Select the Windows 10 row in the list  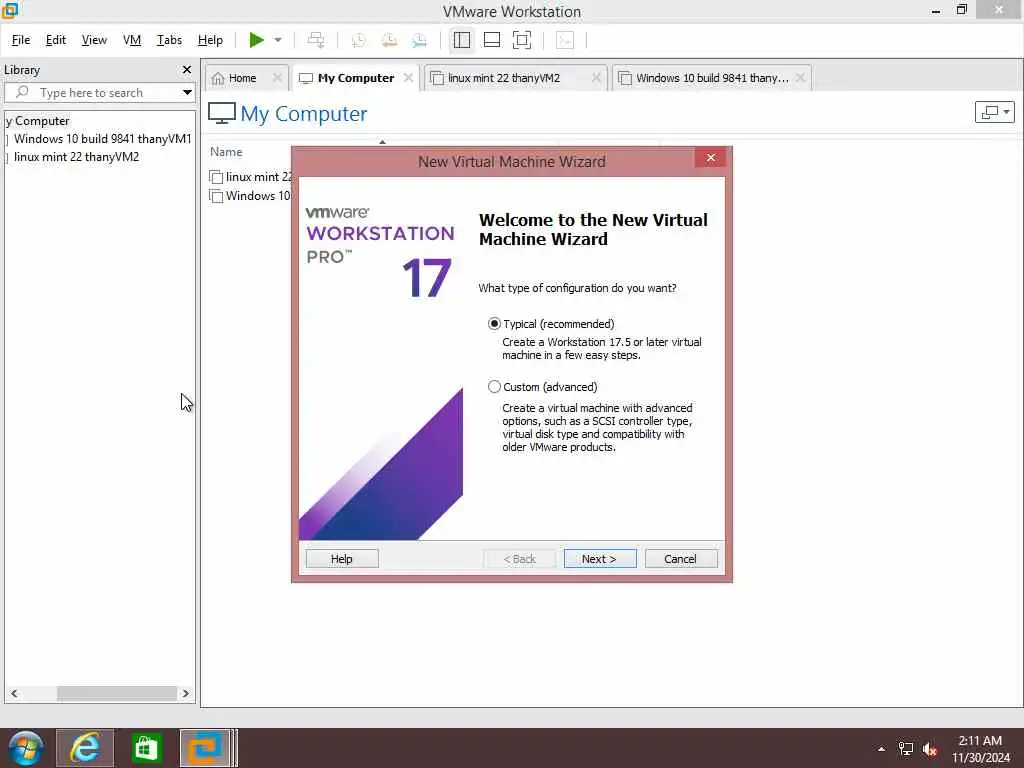tap(251, 196)
